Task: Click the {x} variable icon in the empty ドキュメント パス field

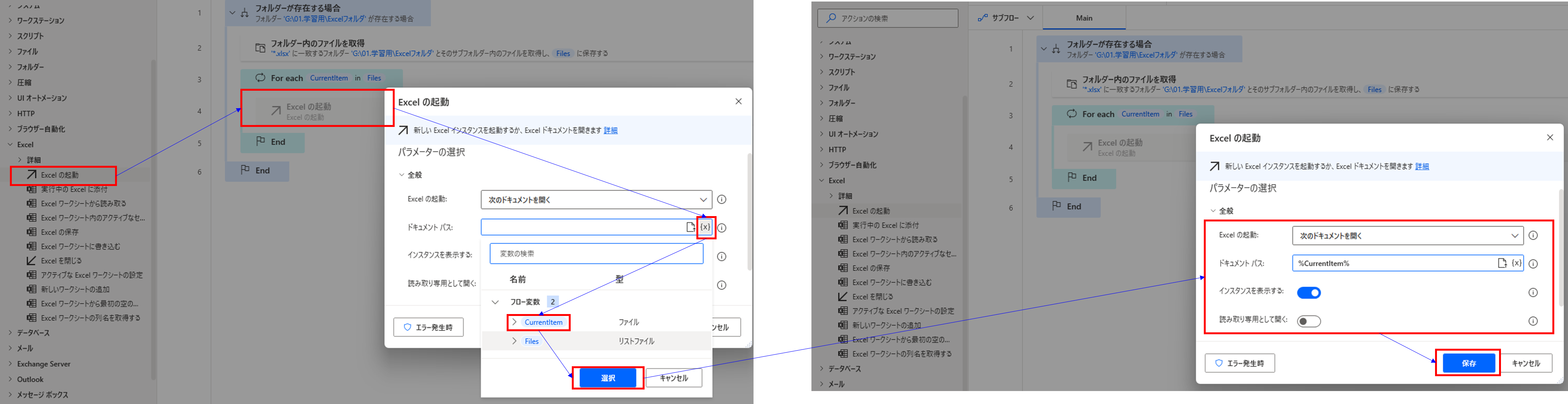Action: [705, 227]
